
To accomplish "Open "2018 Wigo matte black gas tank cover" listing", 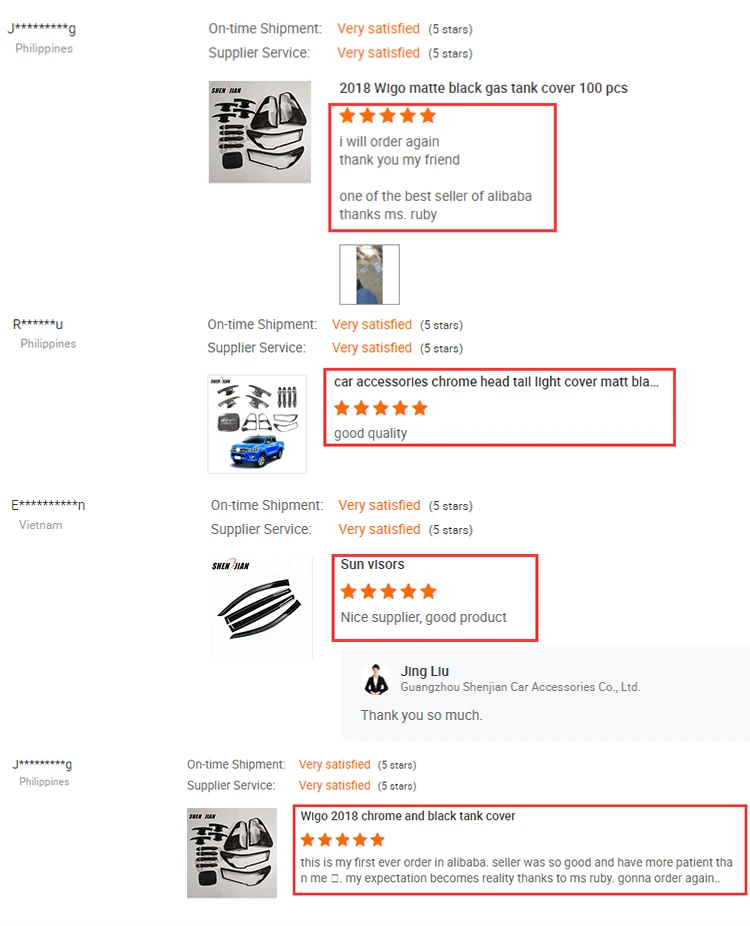I will (483, 88).
